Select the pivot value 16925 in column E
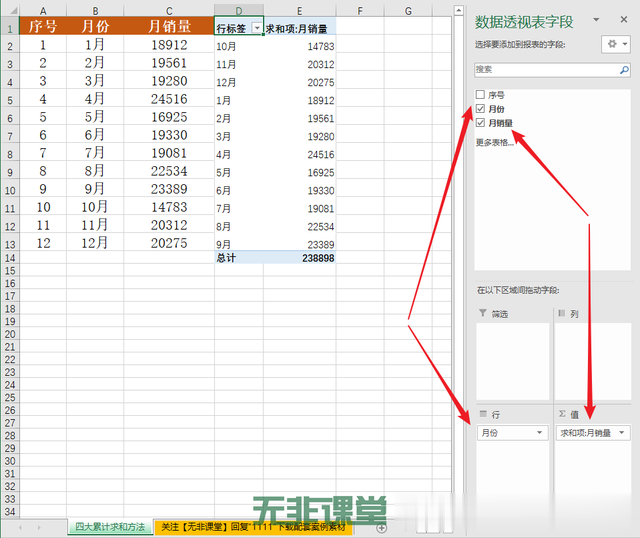The image size is (640, 538). coord(300,172)
